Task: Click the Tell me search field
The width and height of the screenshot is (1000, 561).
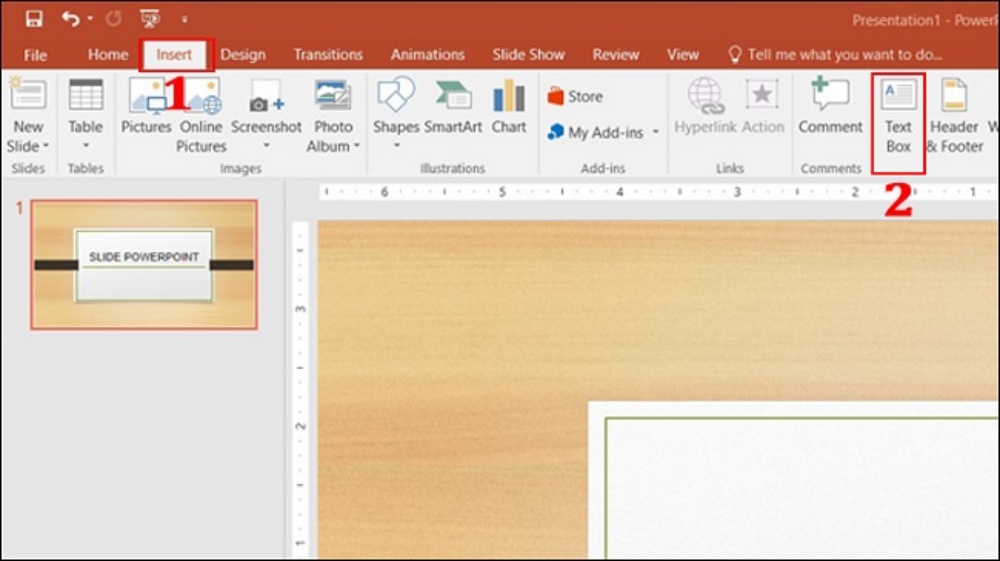Action: [x=844, y=55]
